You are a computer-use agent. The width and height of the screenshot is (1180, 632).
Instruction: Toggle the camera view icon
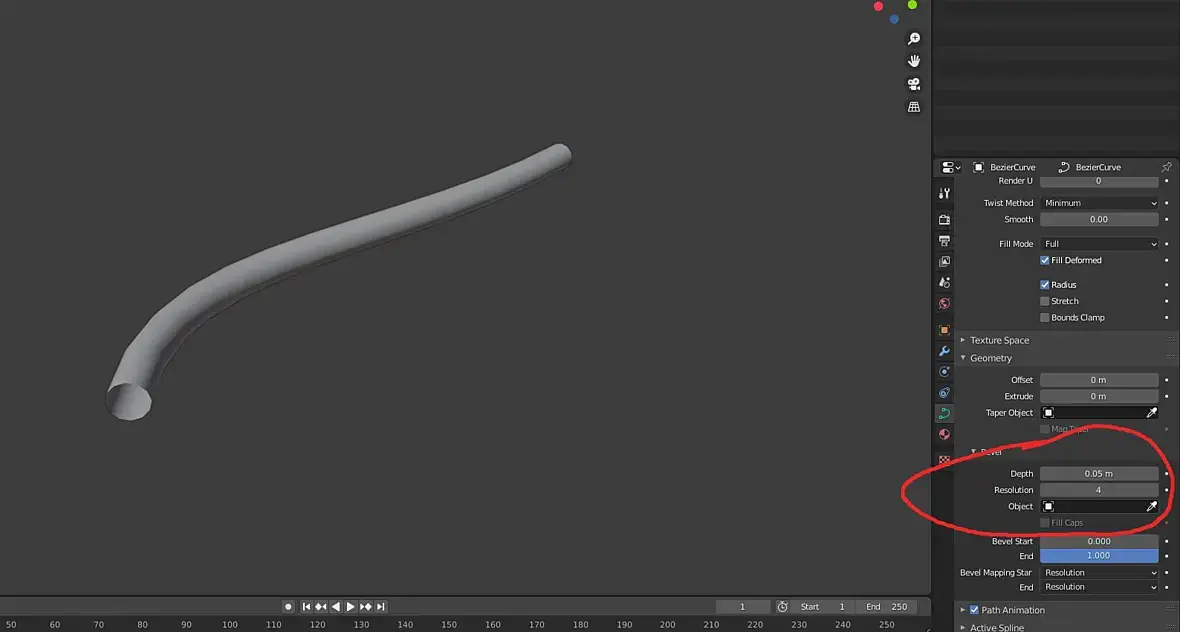[x=914, y=84]
